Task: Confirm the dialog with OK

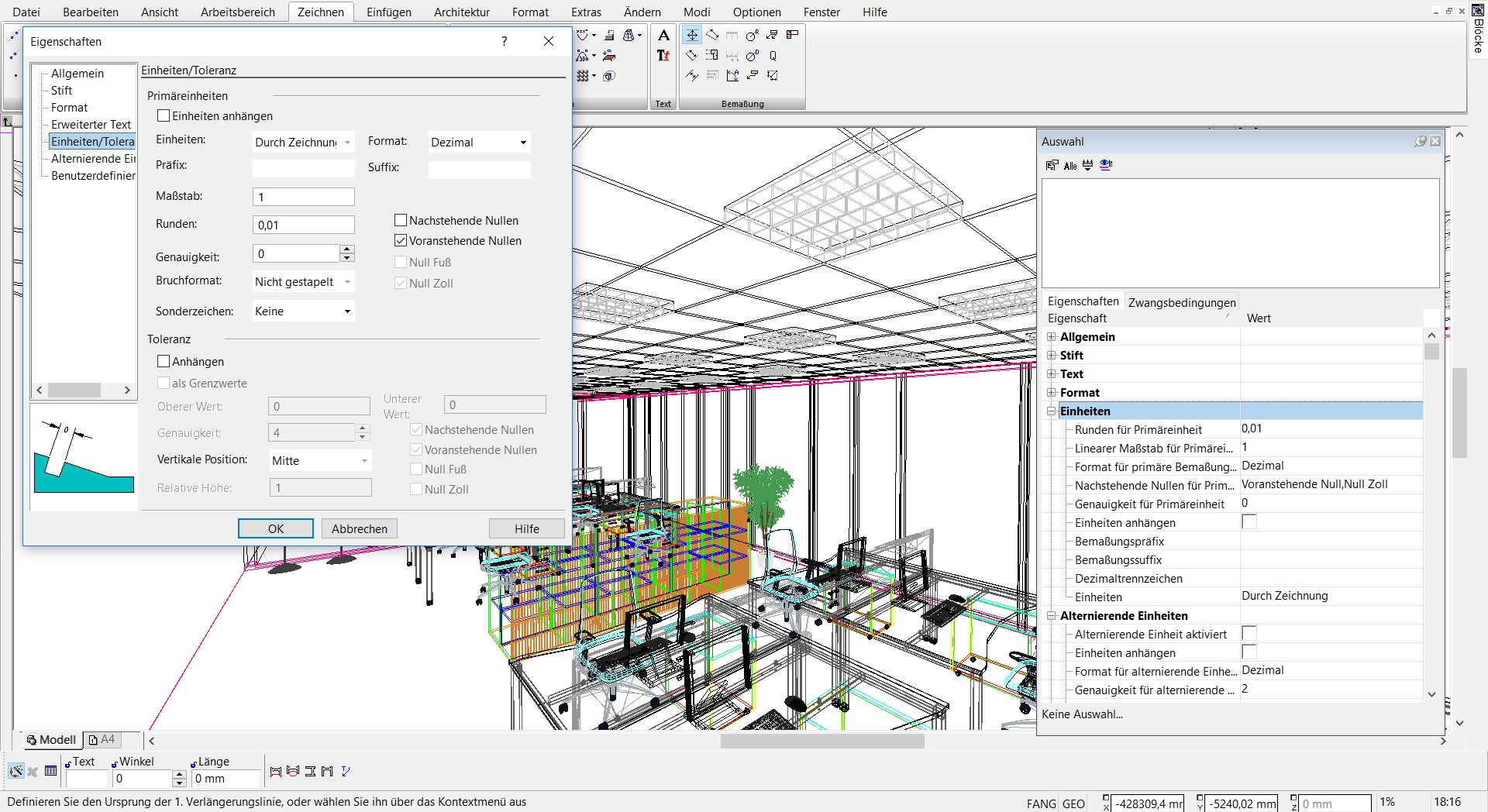Action: [x=276, y=528]
